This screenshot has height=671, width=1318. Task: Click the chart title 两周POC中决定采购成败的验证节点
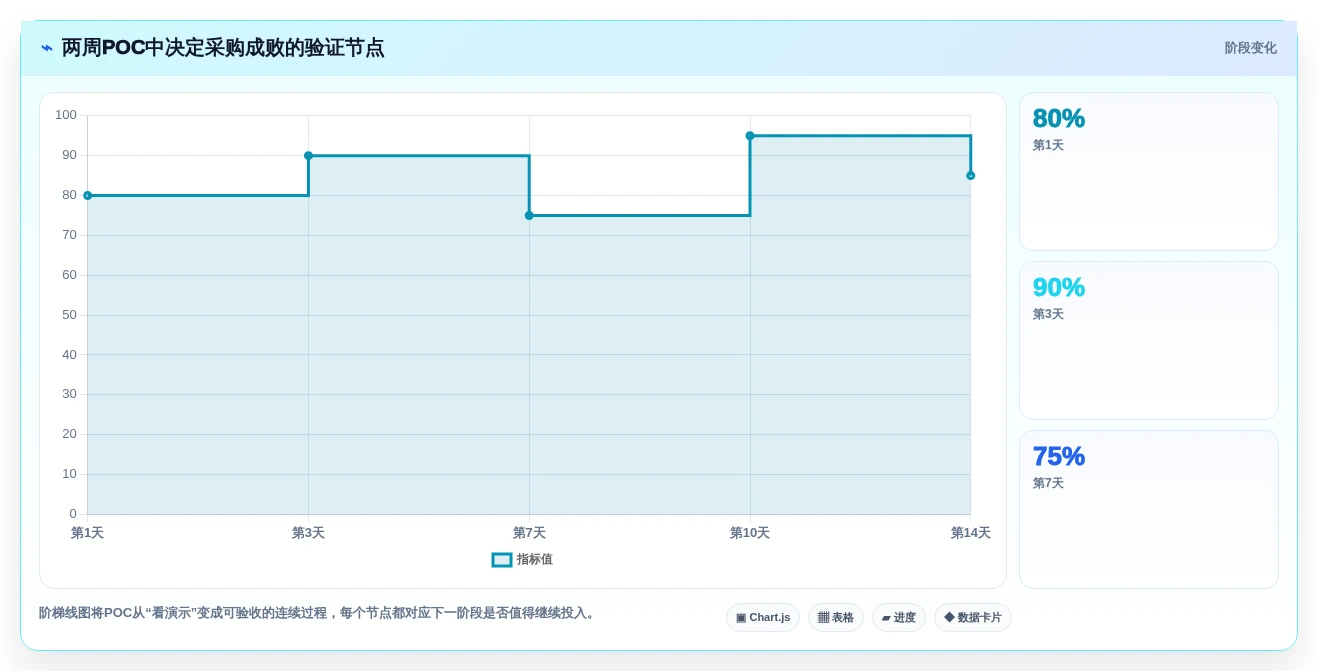coord(223,48)
